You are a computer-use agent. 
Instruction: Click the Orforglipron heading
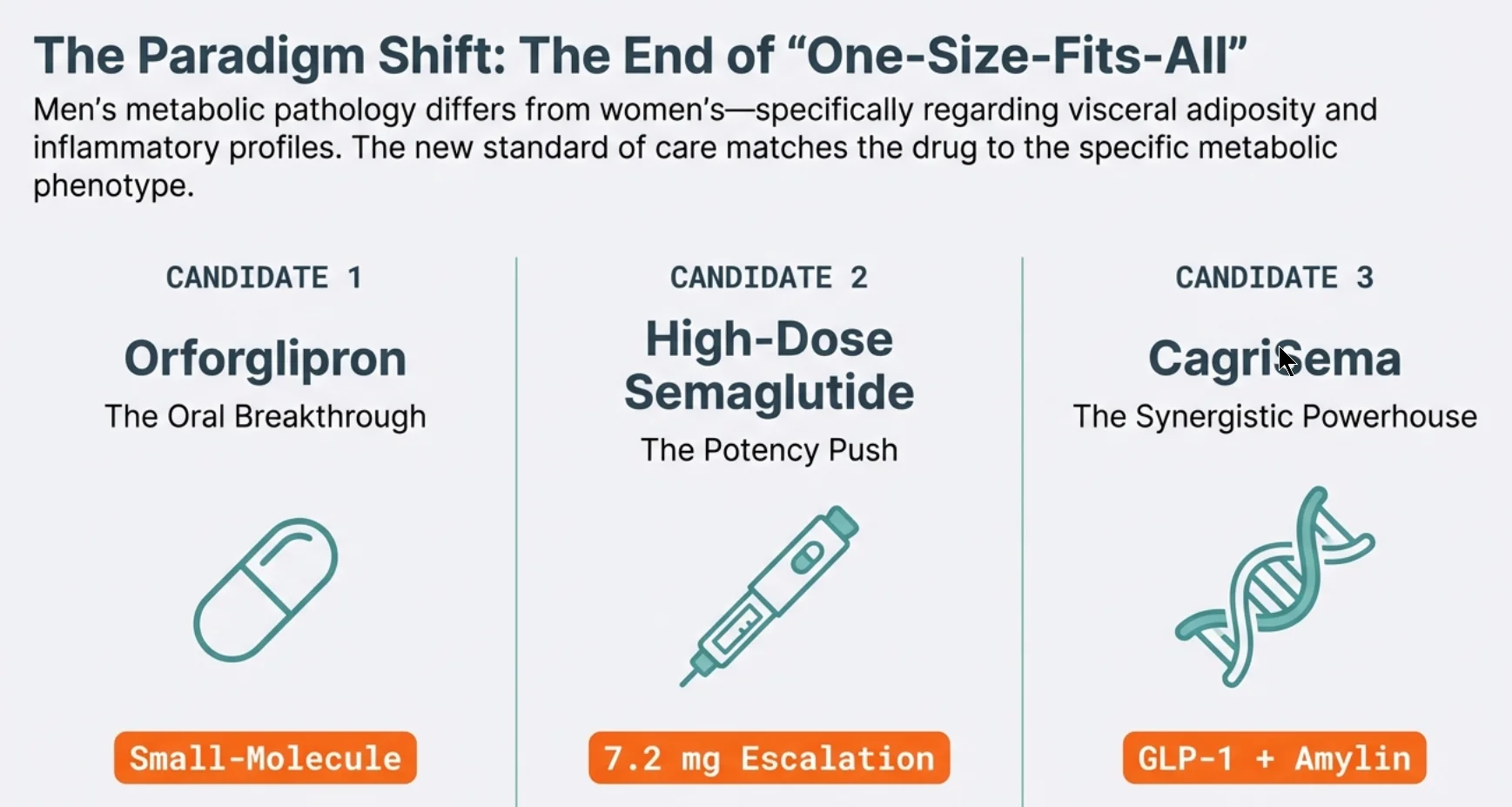click(265, 359)
